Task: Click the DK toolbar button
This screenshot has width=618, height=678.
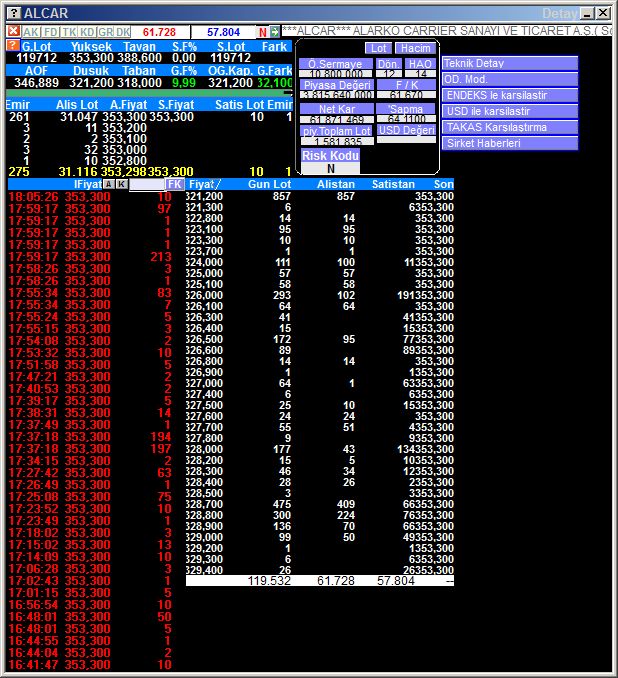Action: [x=123, y=32]
